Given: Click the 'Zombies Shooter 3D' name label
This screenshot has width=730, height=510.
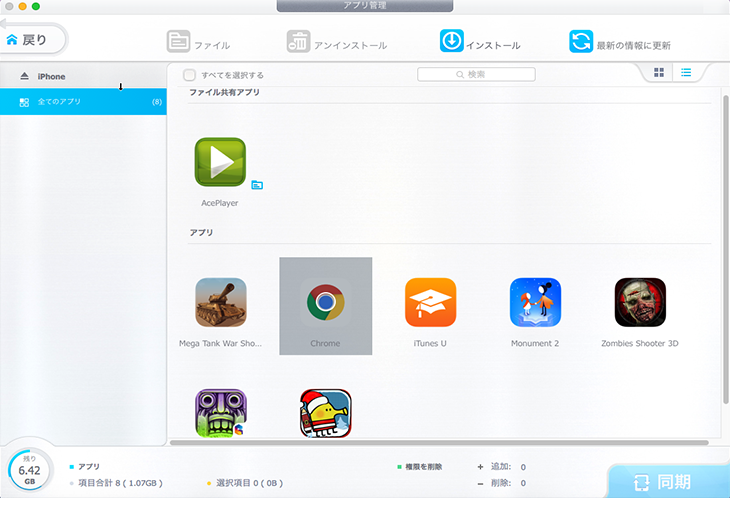Looking at the screenshot, I should pyautogui.click(x=640, y=343).
